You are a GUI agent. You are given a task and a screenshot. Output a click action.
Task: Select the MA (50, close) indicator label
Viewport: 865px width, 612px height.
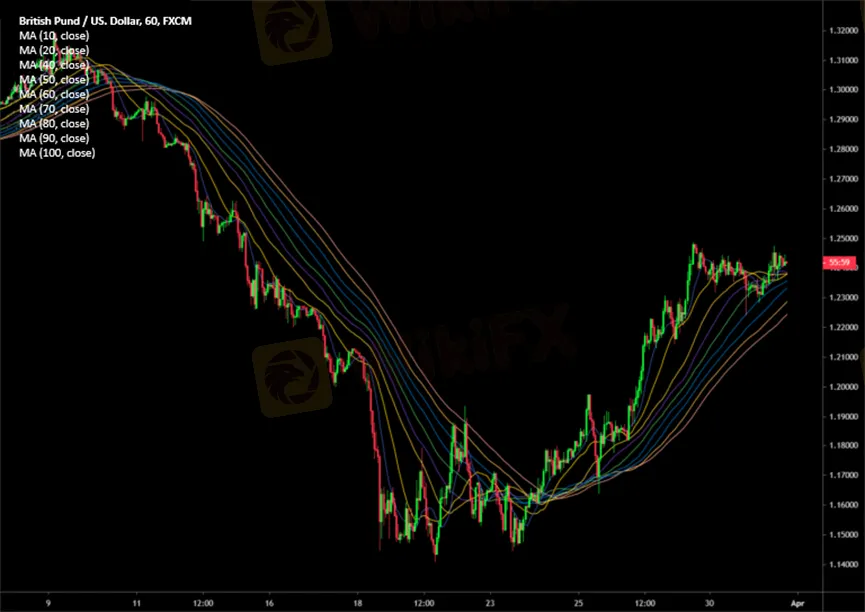[54, 80]
